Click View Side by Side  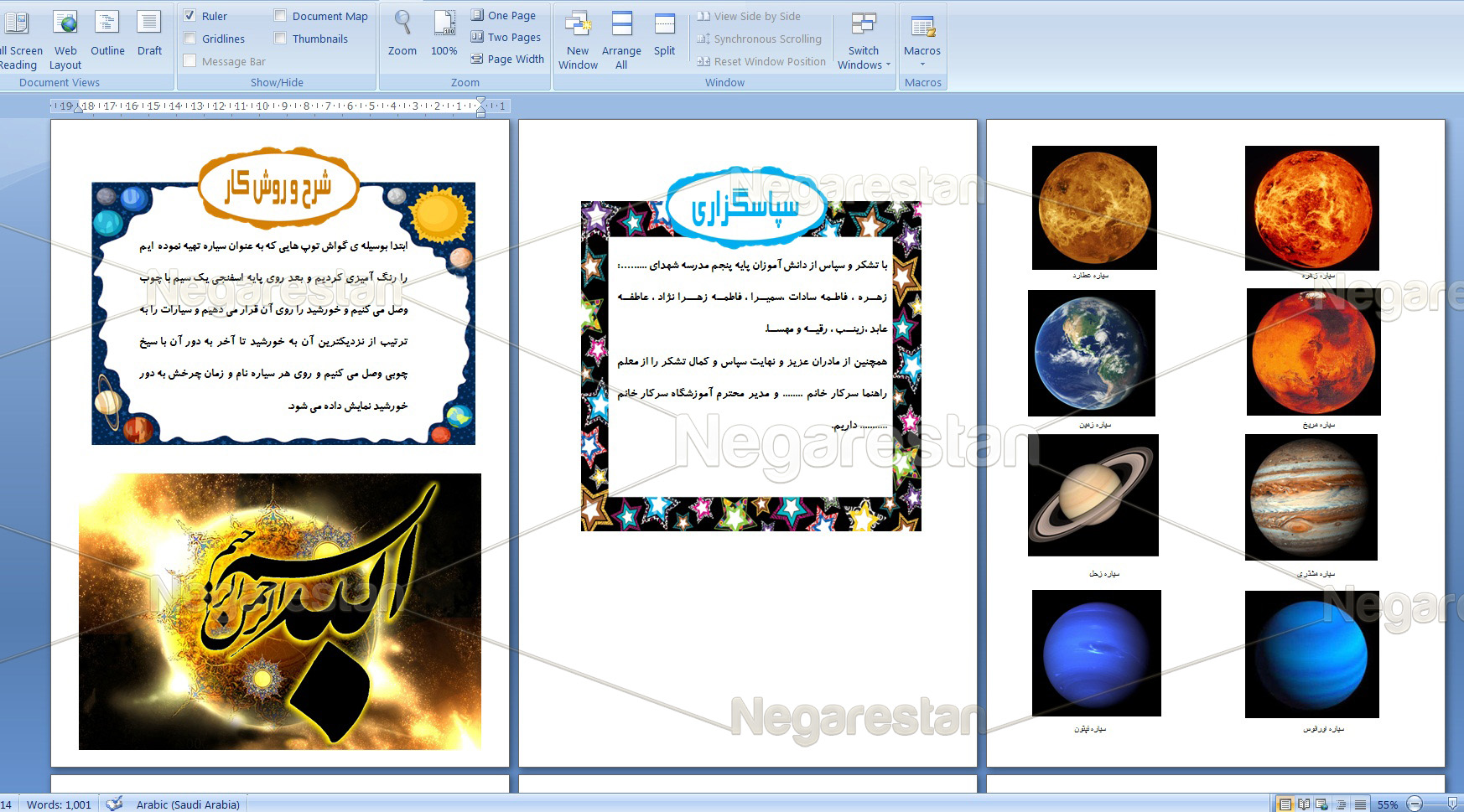coord(749,16)
